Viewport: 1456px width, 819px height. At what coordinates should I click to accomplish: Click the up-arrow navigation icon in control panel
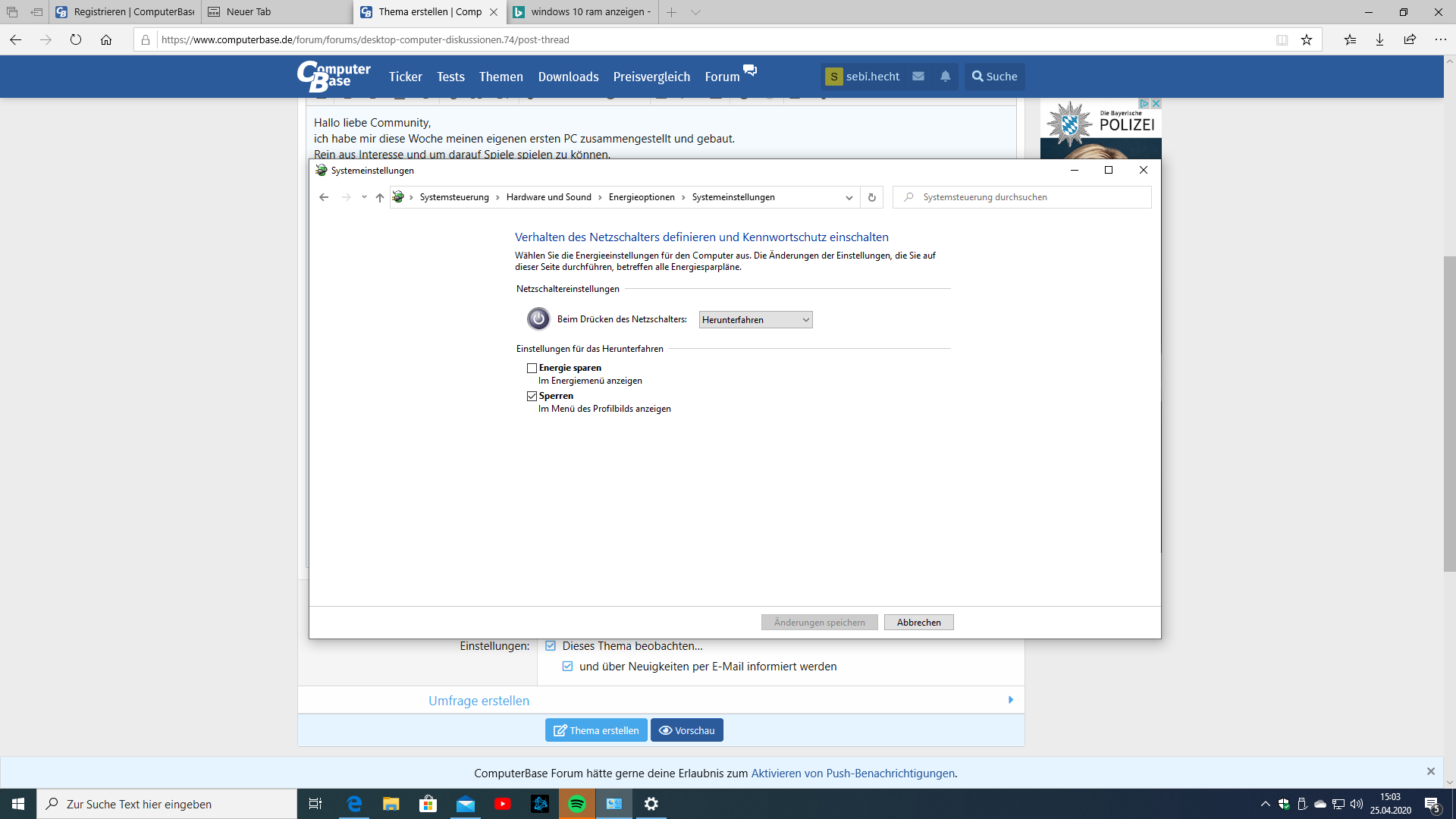(x=380, y=197)
